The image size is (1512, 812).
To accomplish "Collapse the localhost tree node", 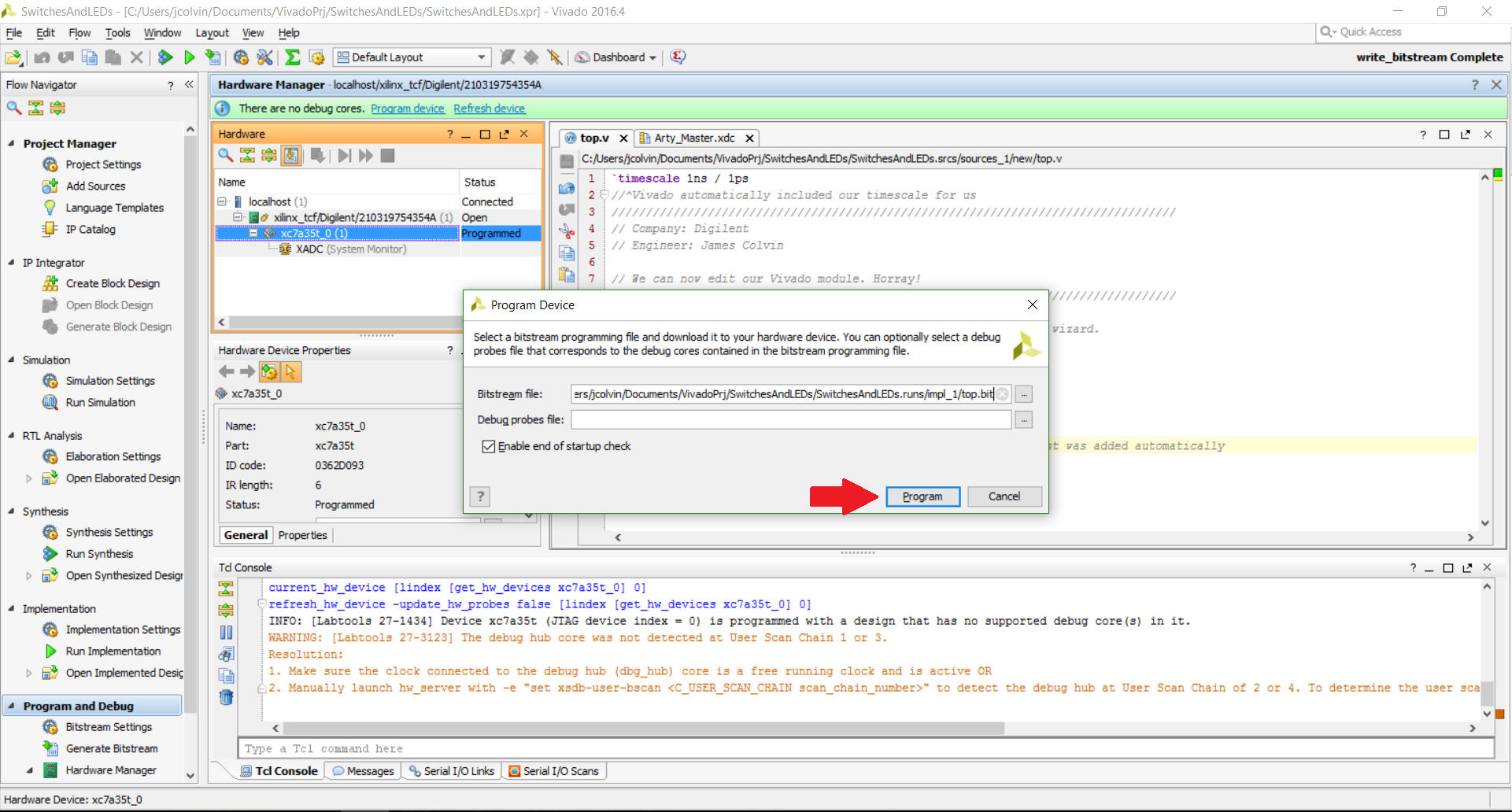I will click(x=223, y=201).
